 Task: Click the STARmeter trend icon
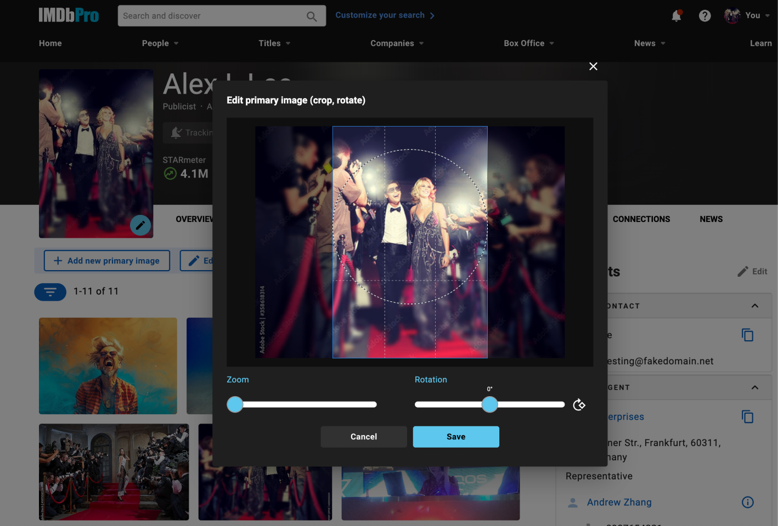[x=170, y=174]
